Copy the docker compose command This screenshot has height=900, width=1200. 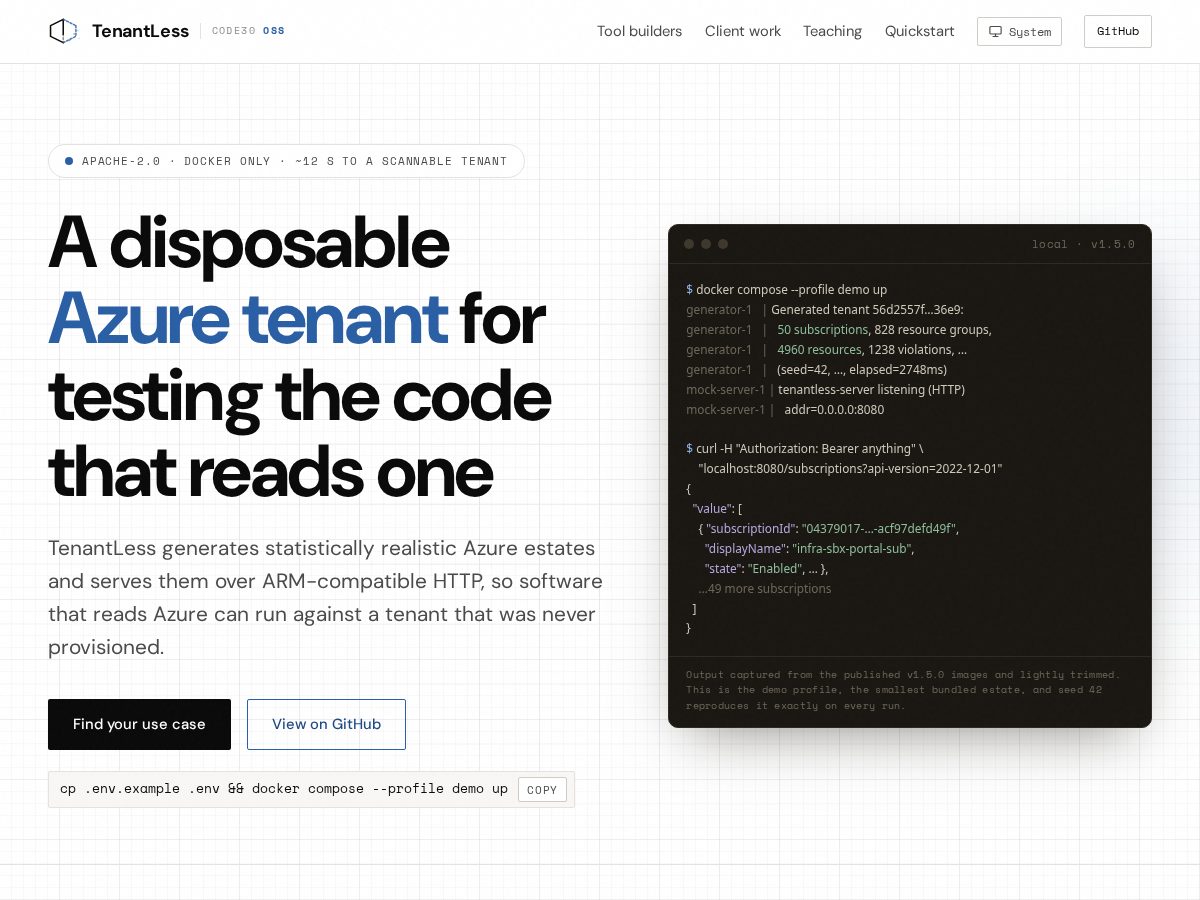point(542,789)
